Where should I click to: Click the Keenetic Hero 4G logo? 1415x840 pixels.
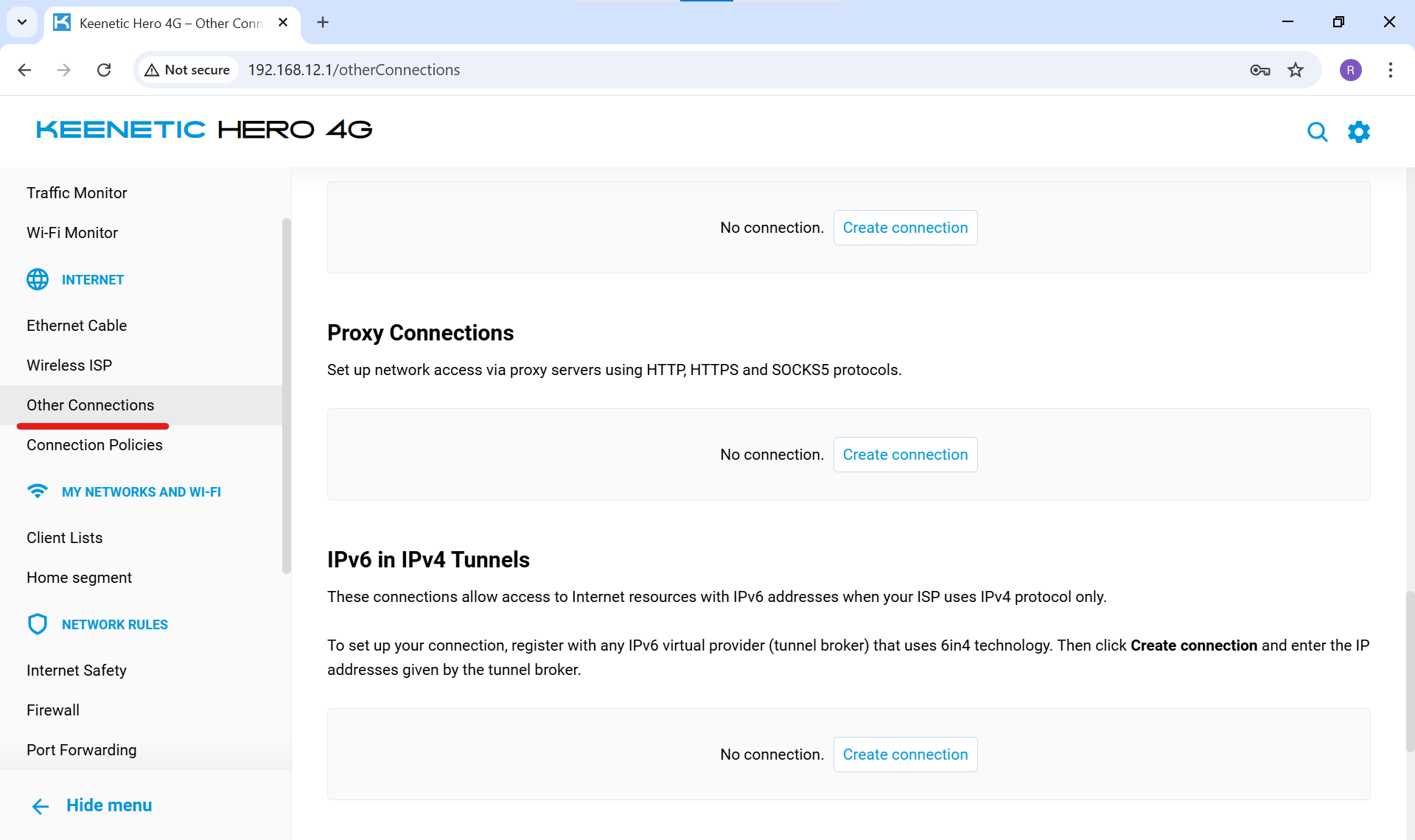(204, 130)
